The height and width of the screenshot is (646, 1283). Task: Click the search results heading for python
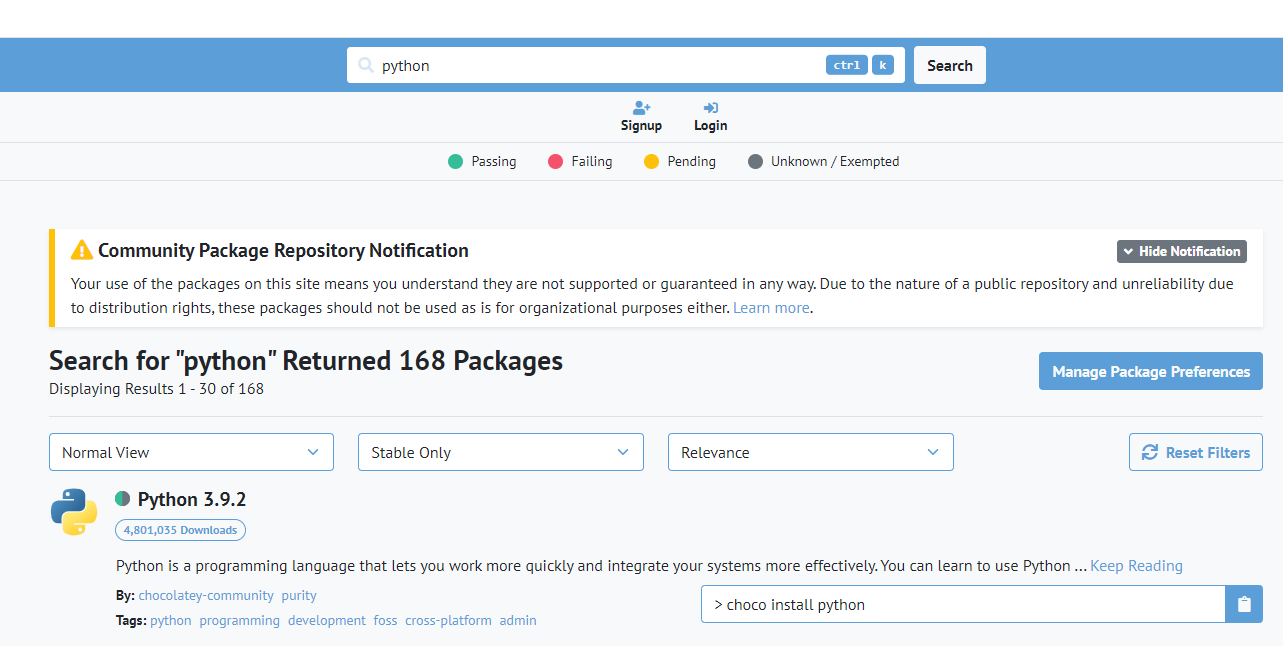[306, 360]
